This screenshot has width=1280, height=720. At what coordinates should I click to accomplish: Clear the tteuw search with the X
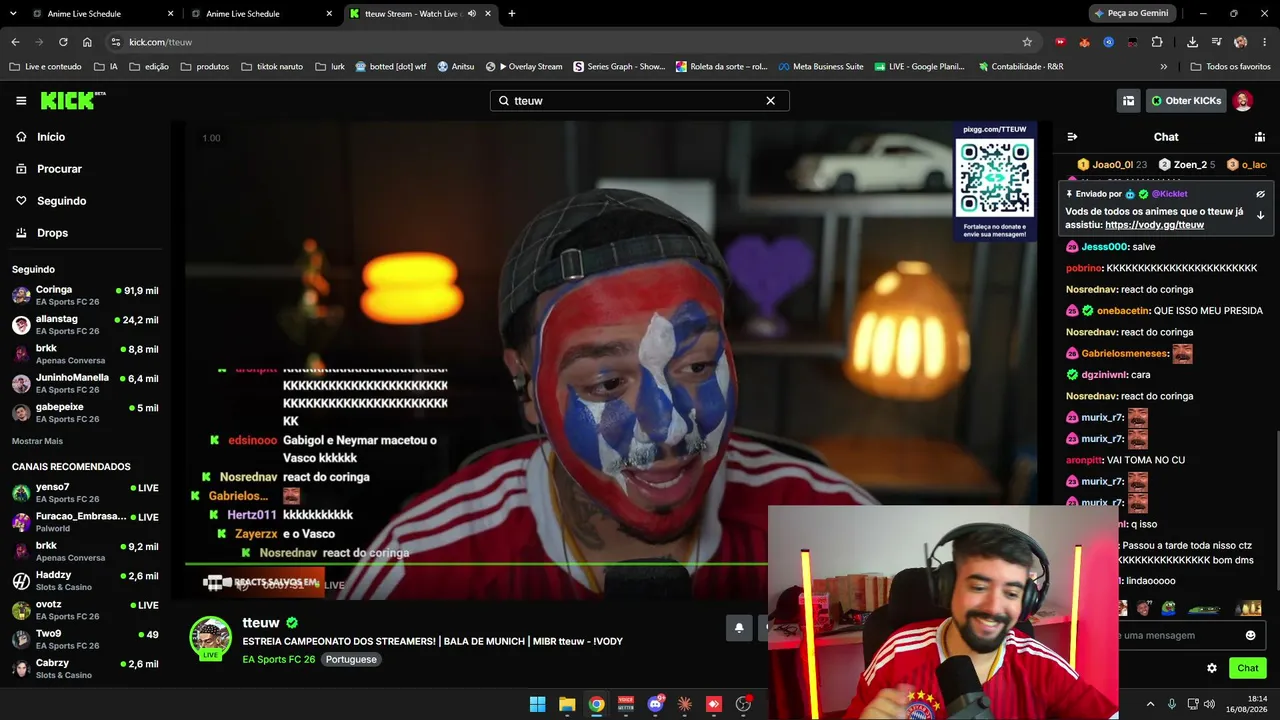pyautogui.click(x=770, y=101)
